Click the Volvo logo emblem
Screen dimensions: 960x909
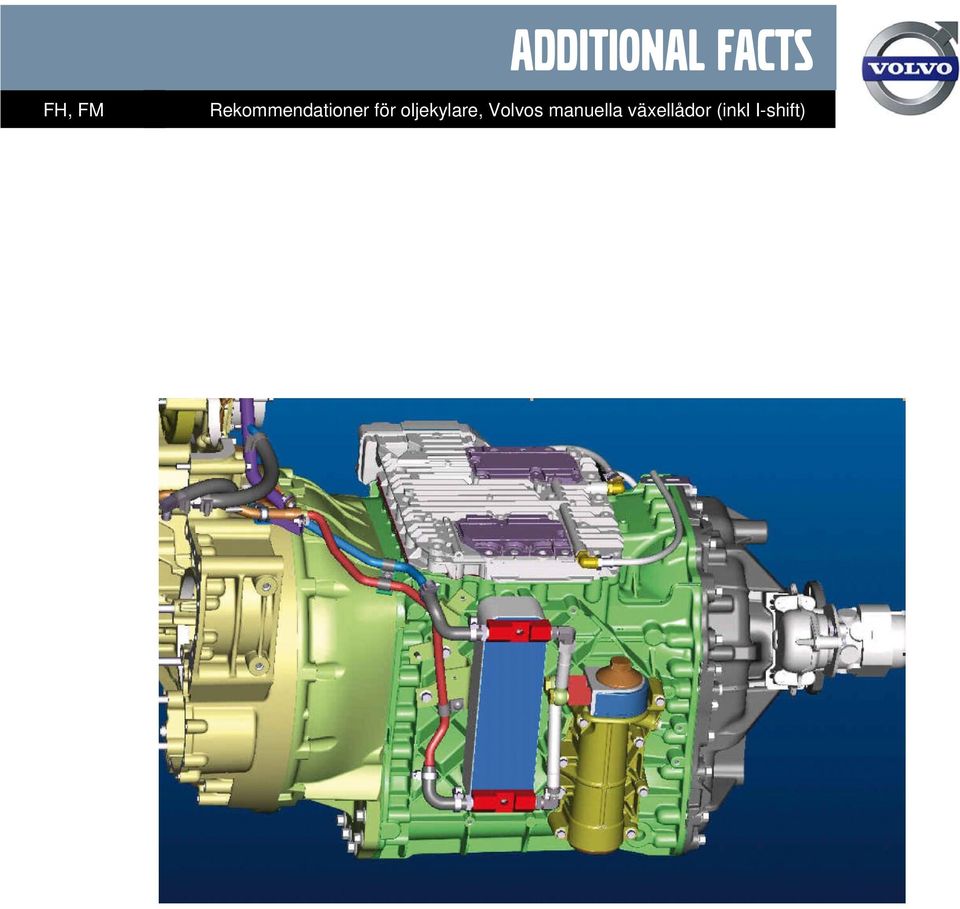[910, 66]
